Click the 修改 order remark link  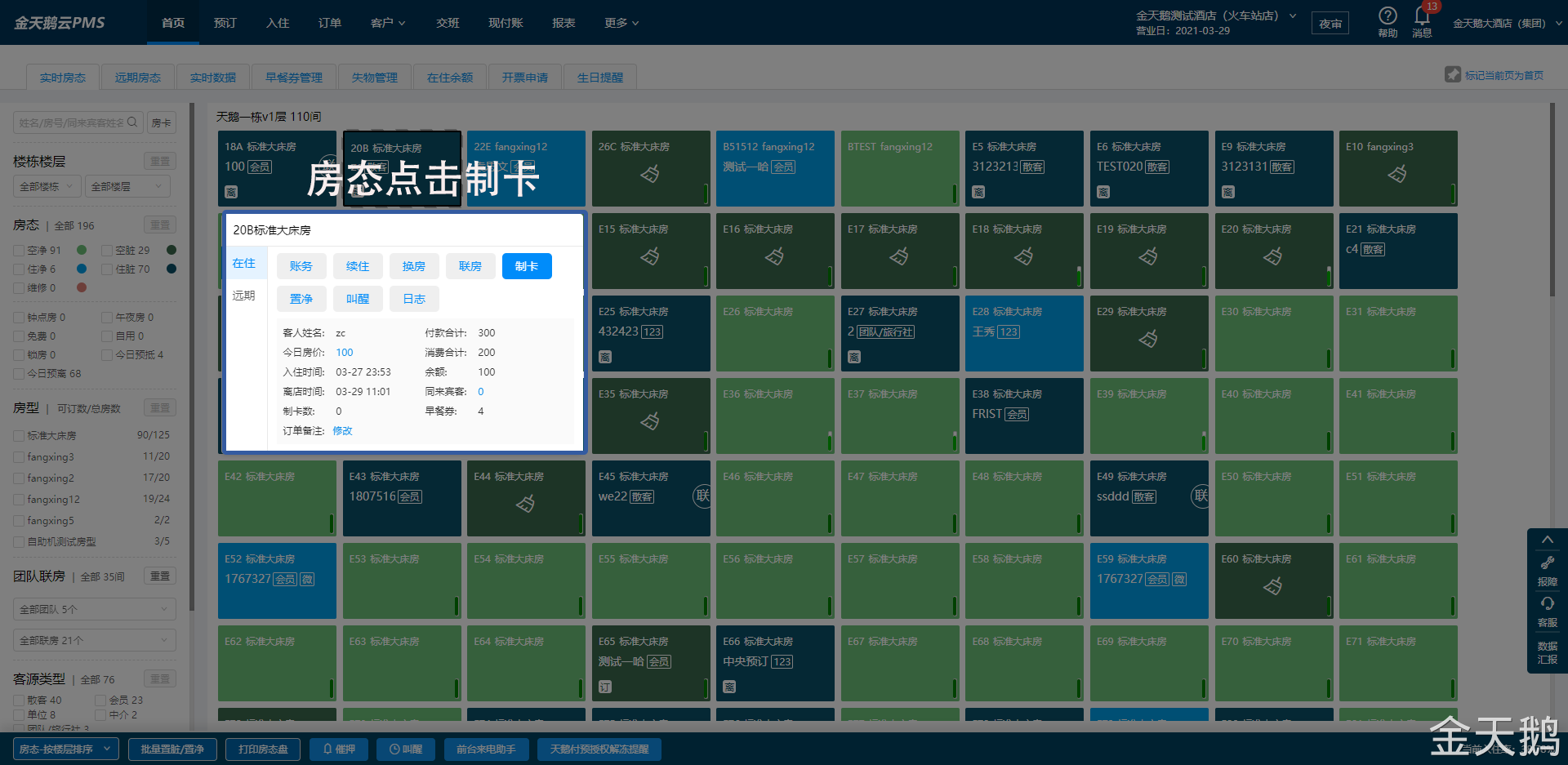click(x=342, y=431)
